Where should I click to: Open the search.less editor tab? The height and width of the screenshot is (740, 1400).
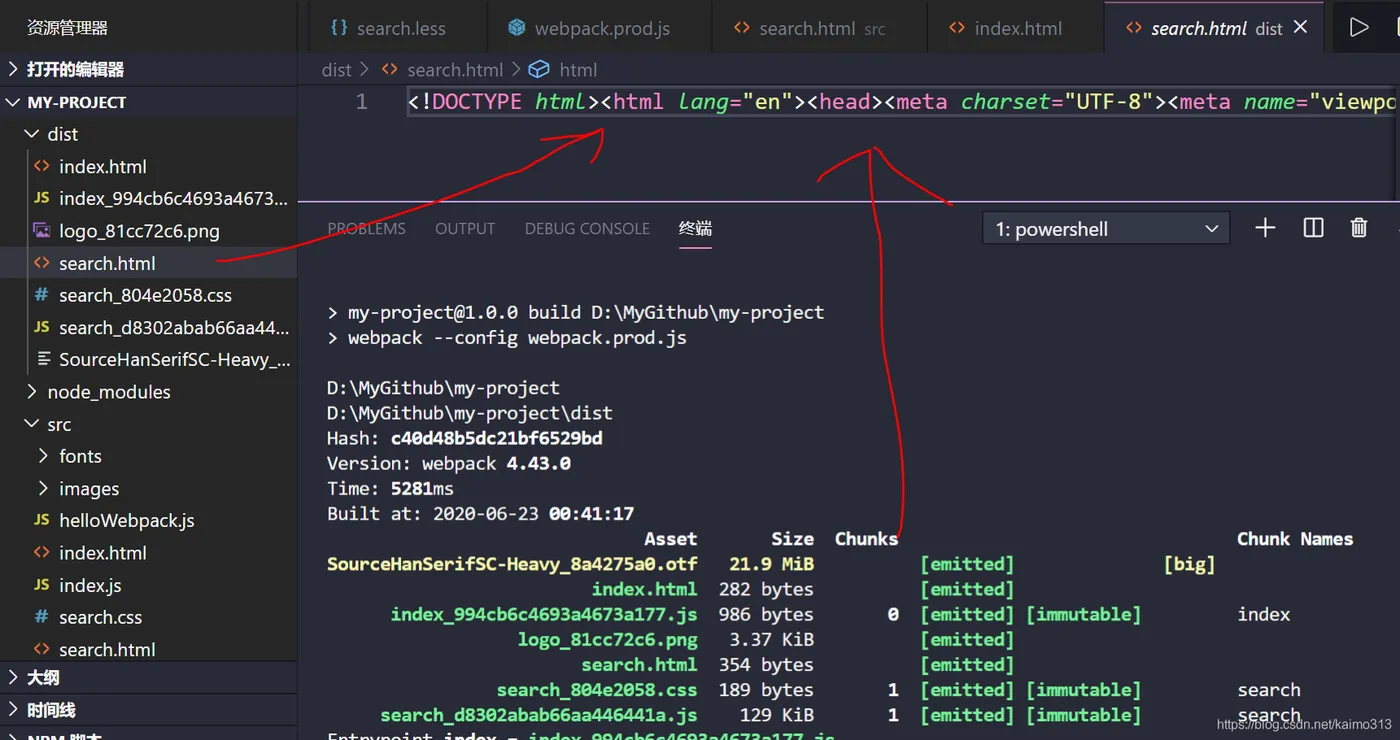point(389,28)
